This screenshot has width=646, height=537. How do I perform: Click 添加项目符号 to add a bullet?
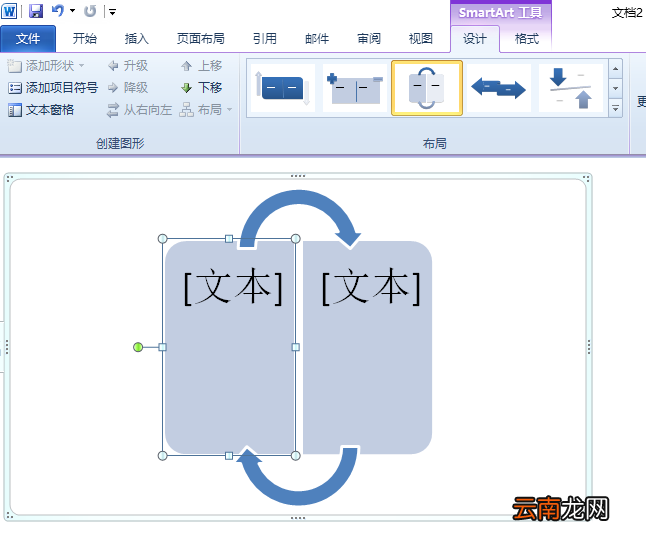pos(53,87)
